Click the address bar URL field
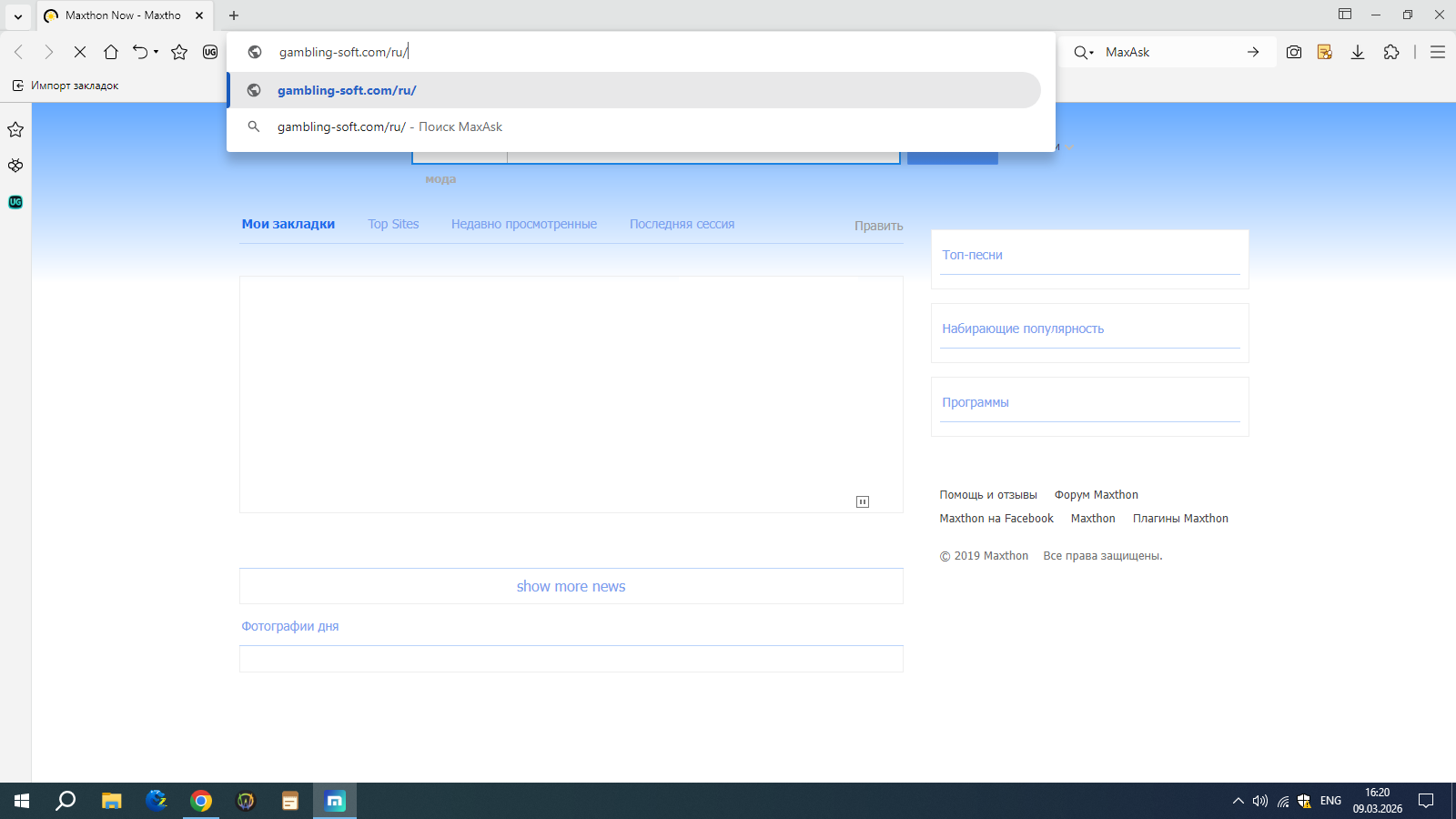The width and height of the screenshot is (1456, 819). point(642,52)
